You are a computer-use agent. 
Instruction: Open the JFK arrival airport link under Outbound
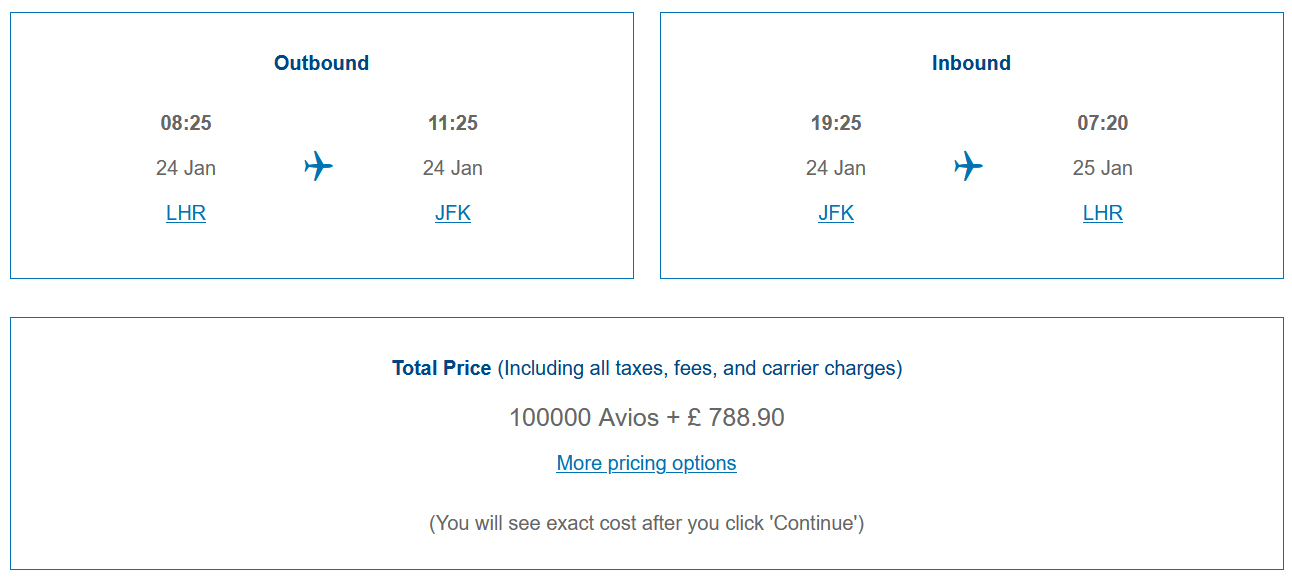[453, 213]
